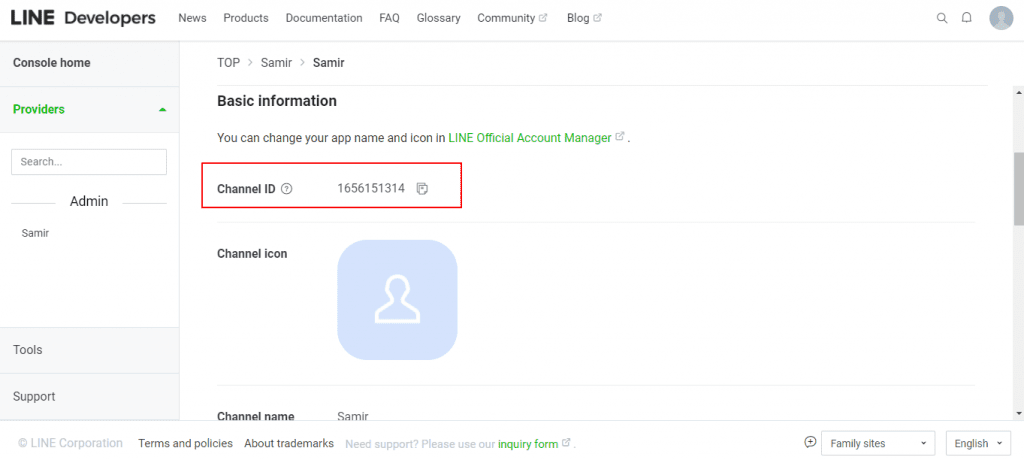The height and width of the screenshot is (460, 1024).
Task: Click the TOP breadcrumb link
Action: click(229, 63)
